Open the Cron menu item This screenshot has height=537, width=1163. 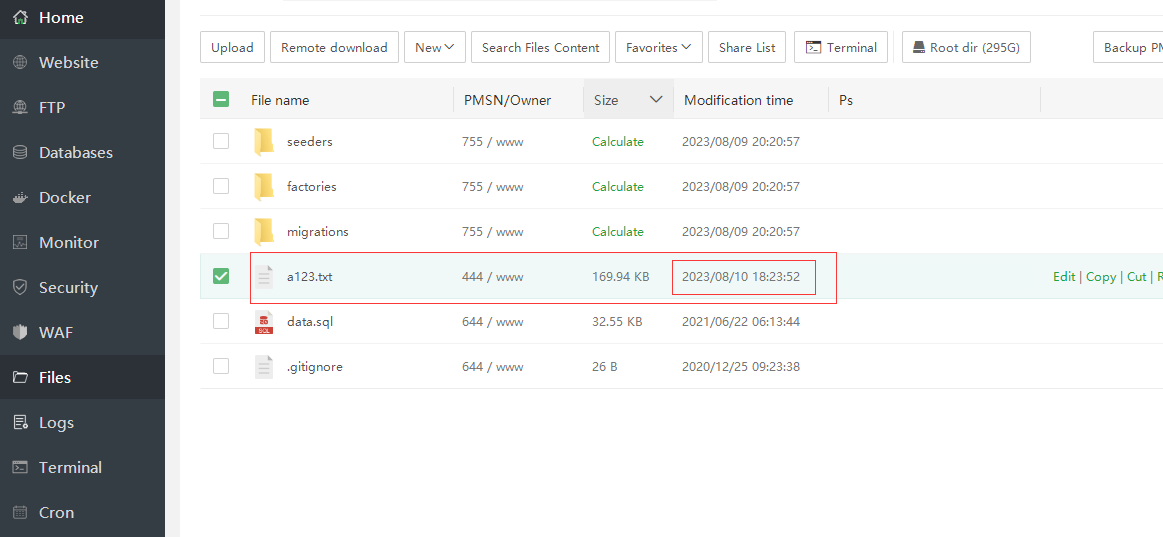point(56,513)
